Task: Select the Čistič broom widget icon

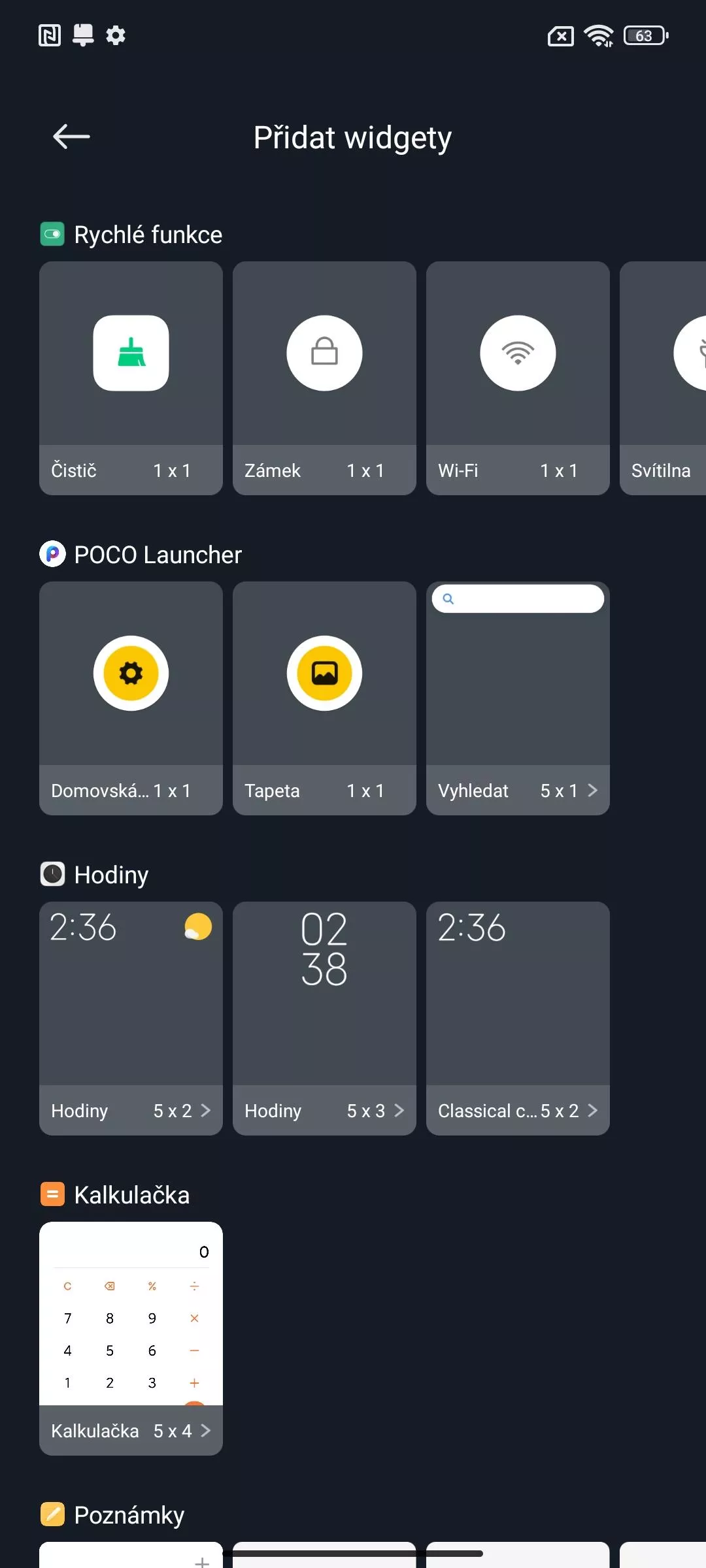Action: 131,353
